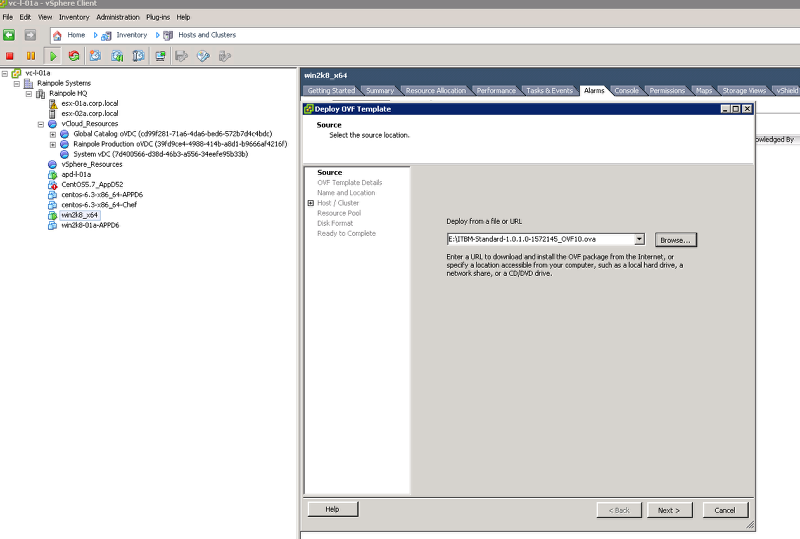800x539 pixels.
Task: Open the Inventory menu
Action: pos(74,17)
